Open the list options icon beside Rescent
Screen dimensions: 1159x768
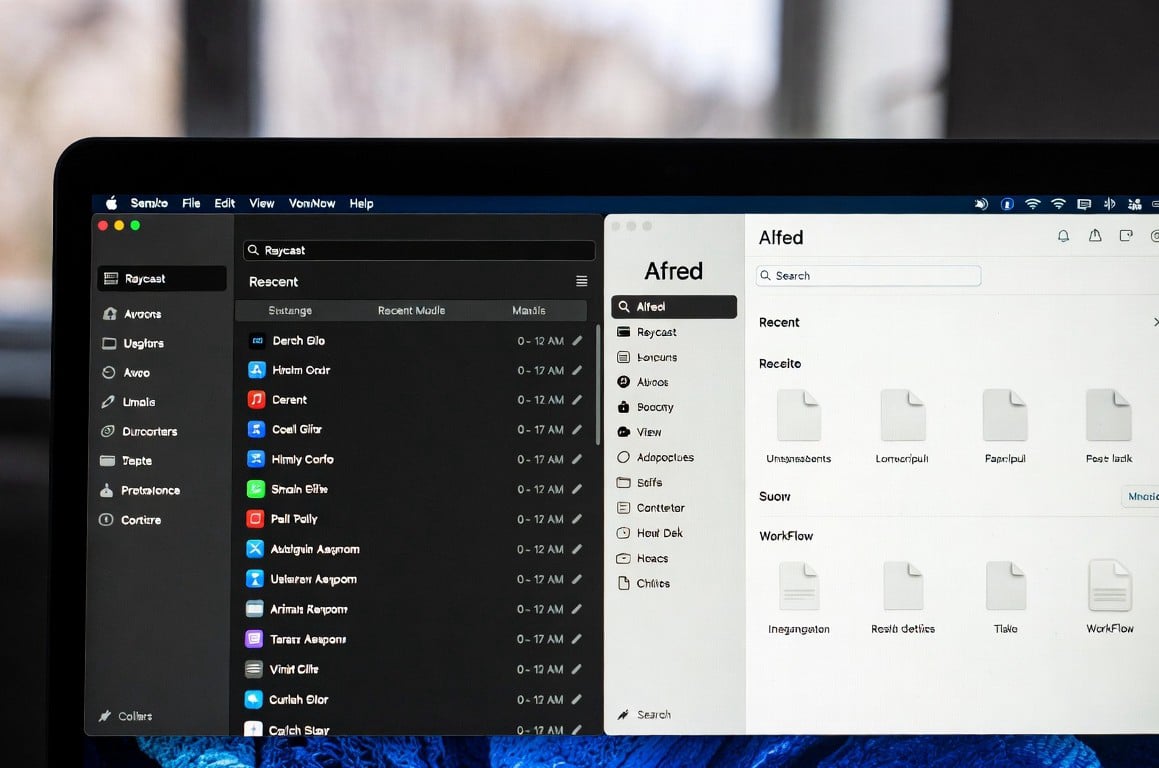(x=582, y=282)
